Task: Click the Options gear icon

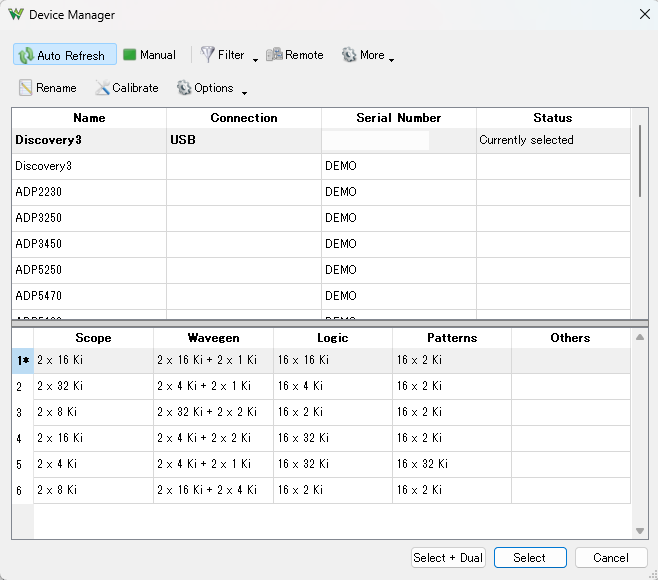Action: tap(184, 88)
